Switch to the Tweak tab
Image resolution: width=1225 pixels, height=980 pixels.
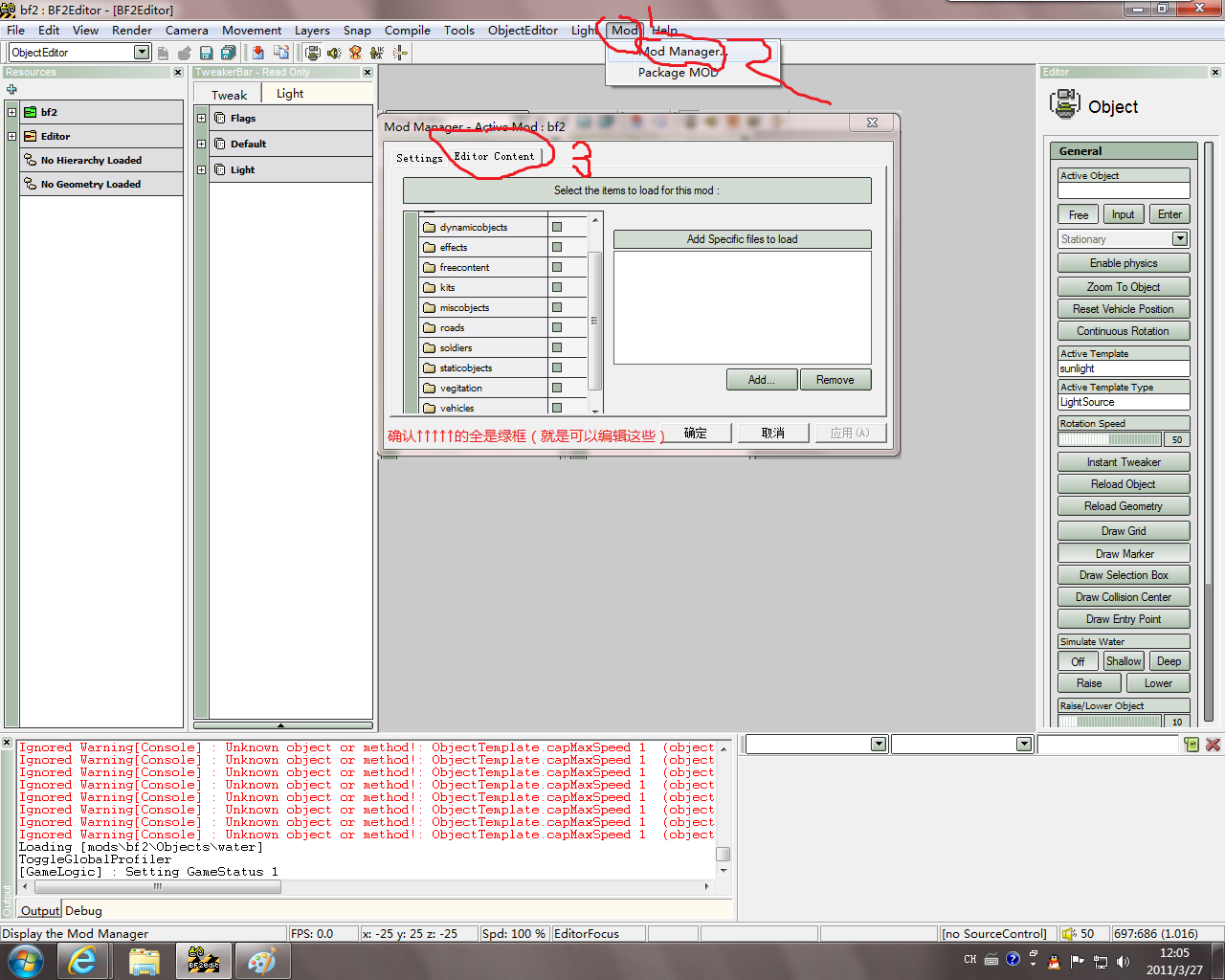(229, 95)
